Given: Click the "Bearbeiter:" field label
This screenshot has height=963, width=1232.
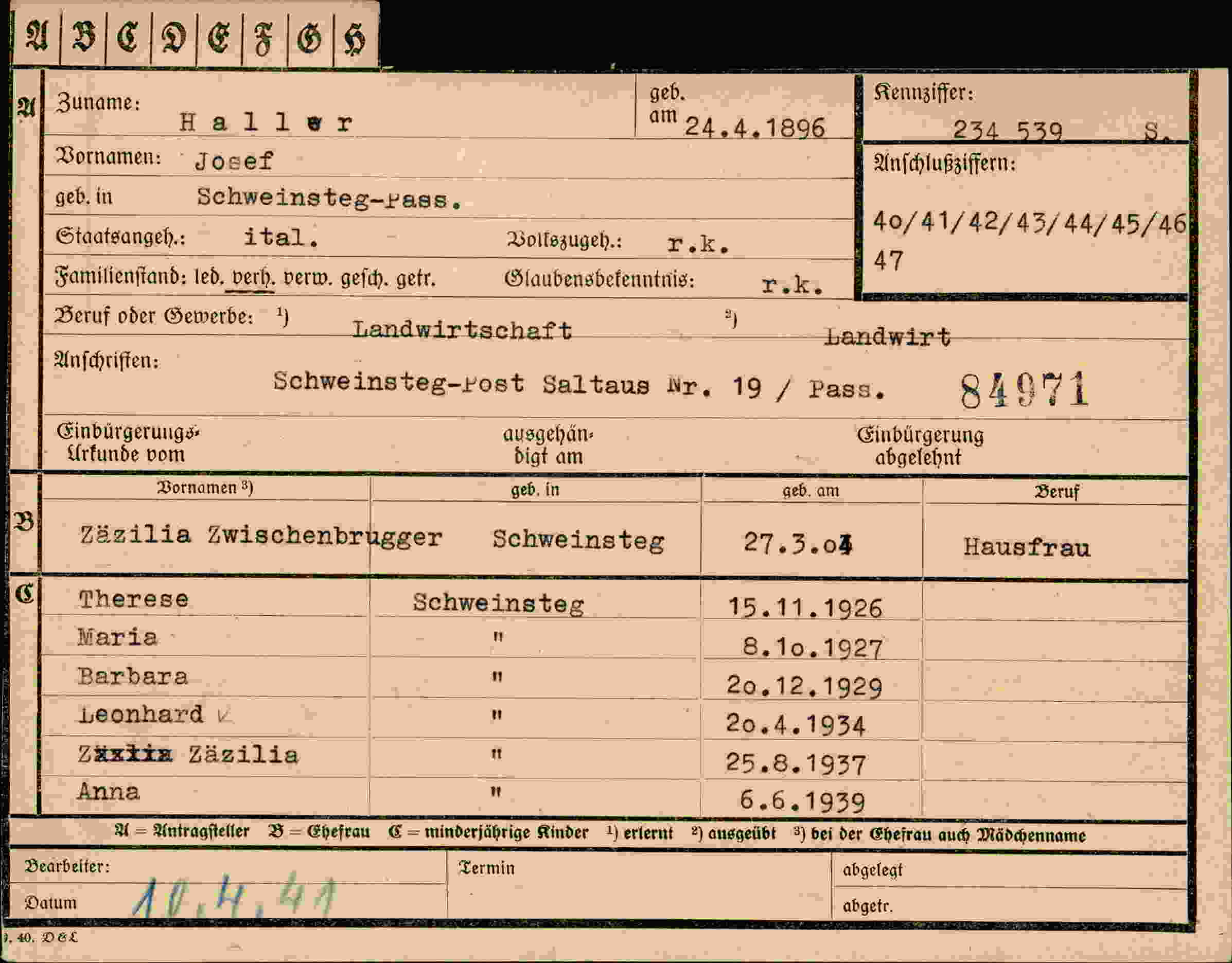Looking at the screenshot, I should click(67, 867).
